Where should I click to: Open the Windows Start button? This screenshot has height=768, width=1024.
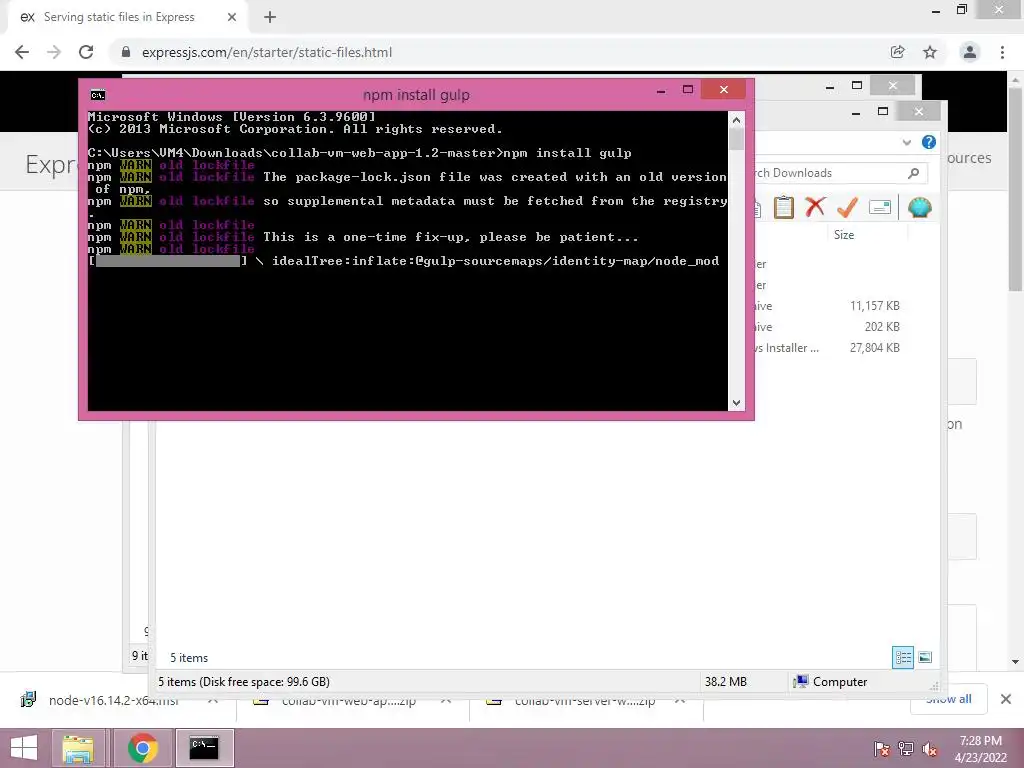pyautogui.click(x=24, y=748)
